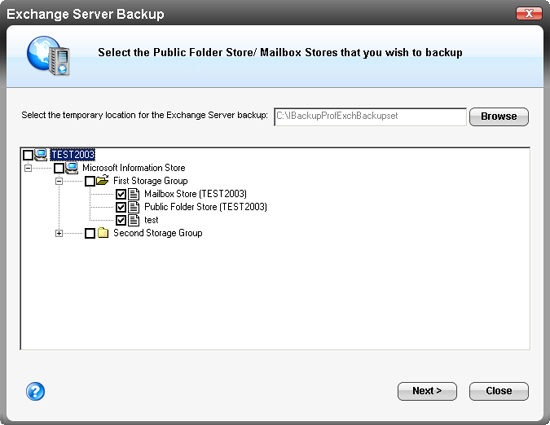Click the globe and server header icon
550x425 pixels.
[48, 55]
